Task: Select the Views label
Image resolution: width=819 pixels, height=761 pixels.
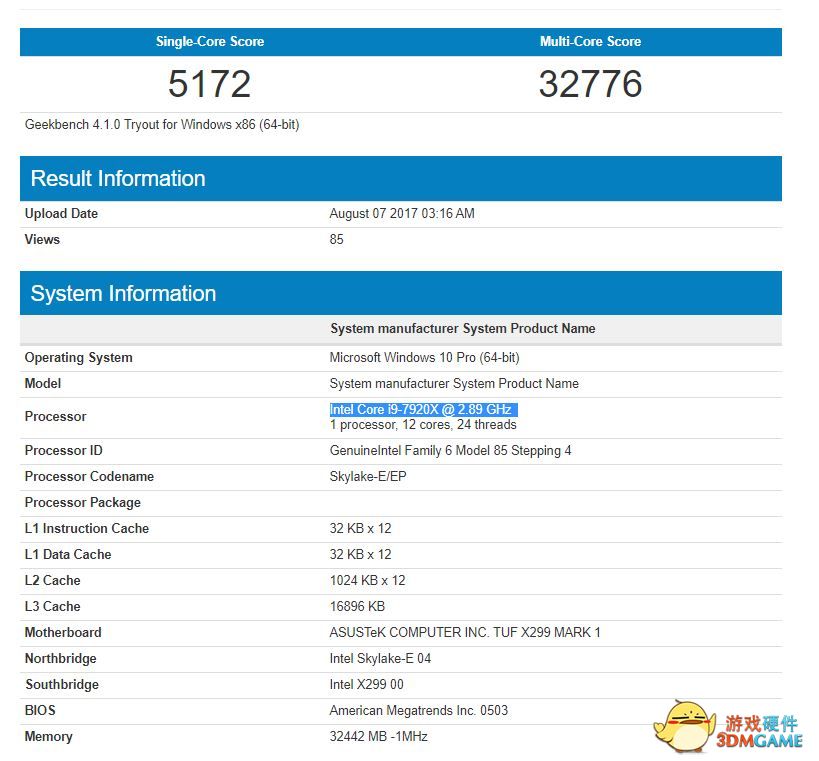Action: 42,240
